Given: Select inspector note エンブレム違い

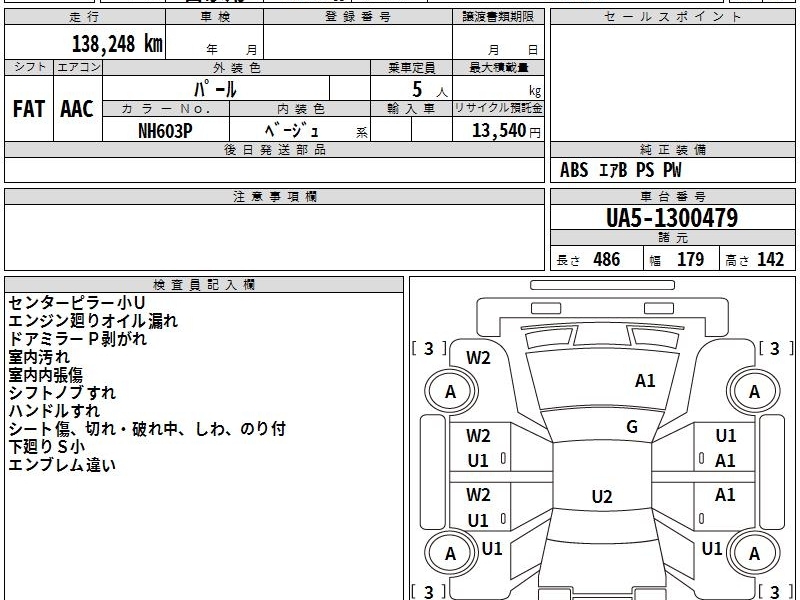Looking at the screenshot, I should point(62,465).
